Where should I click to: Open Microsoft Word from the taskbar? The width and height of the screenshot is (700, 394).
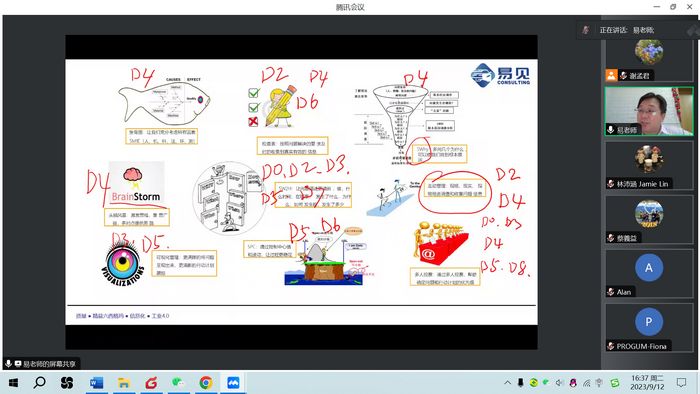[96, 382]
